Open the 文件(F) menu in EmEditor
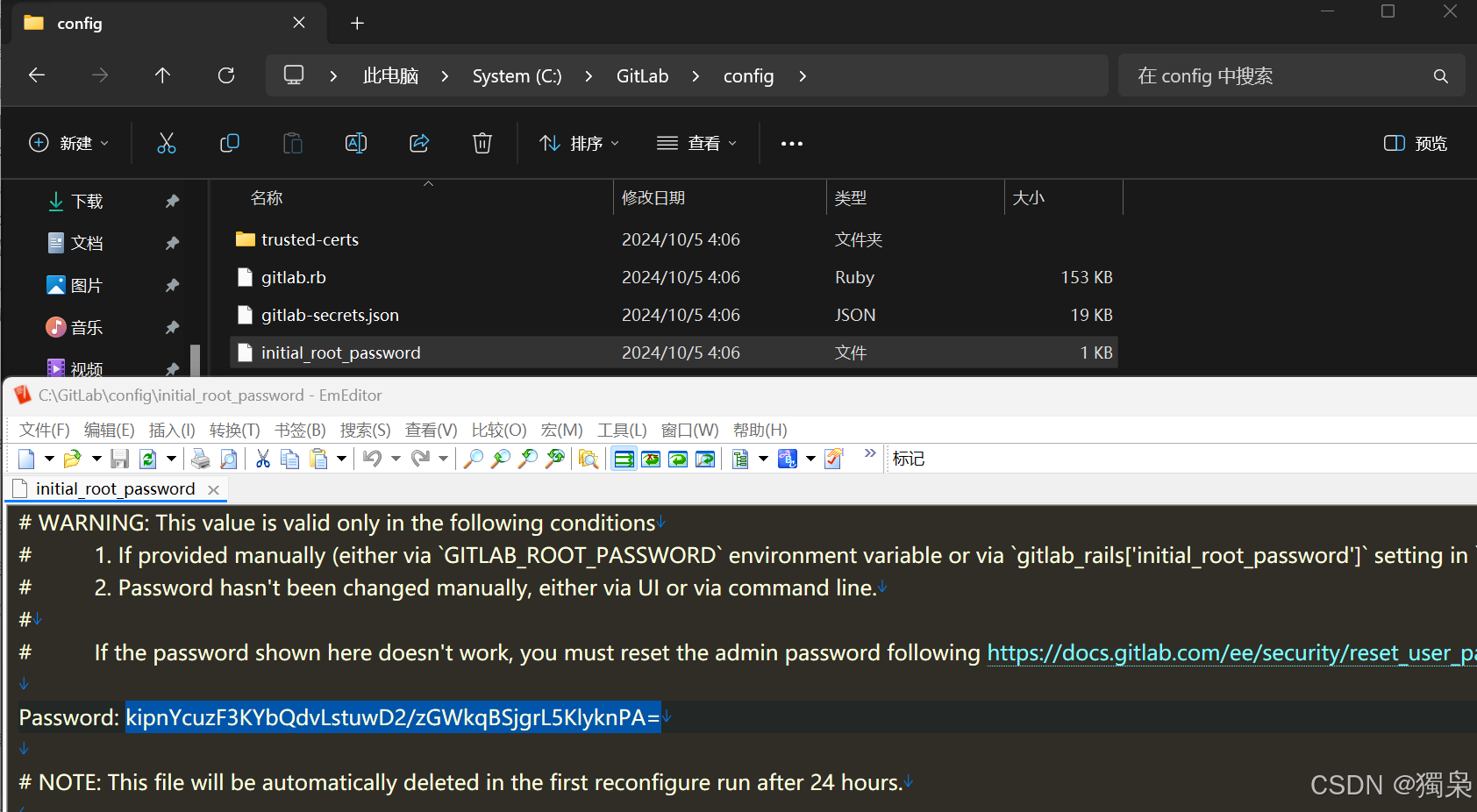The image size is (1477, 812). click(x=45, y=430)
